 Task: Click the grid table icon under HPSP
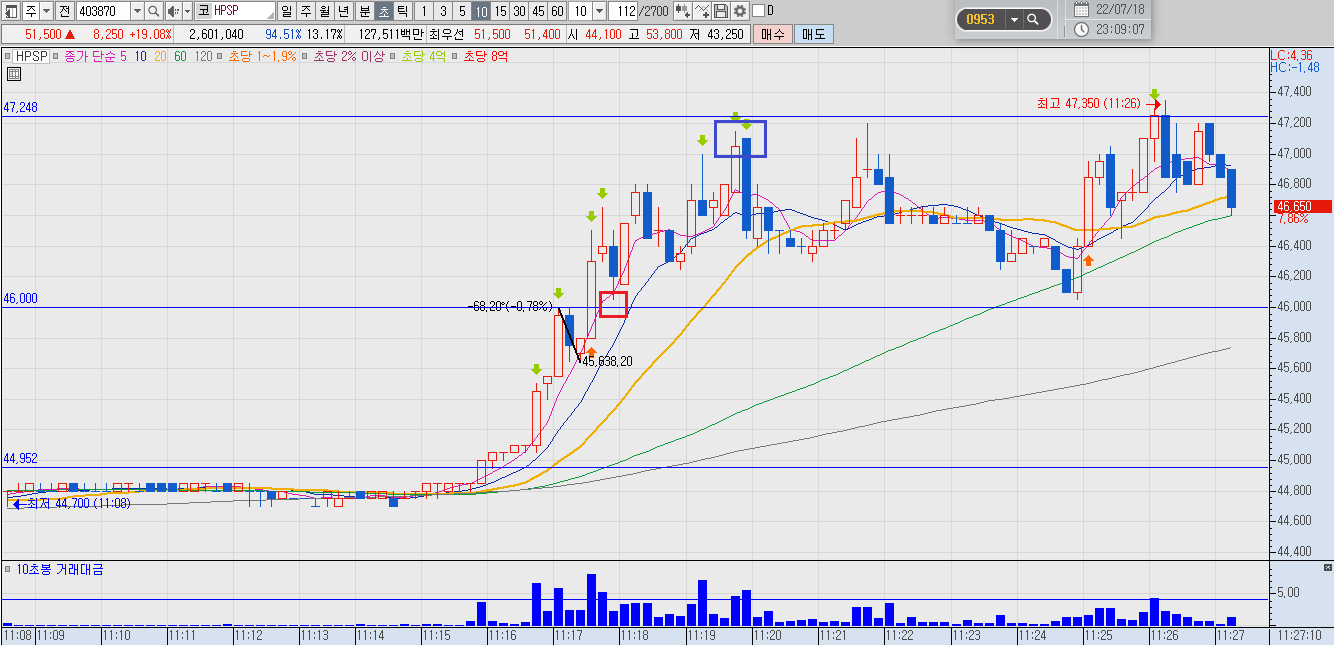point(14,73)
